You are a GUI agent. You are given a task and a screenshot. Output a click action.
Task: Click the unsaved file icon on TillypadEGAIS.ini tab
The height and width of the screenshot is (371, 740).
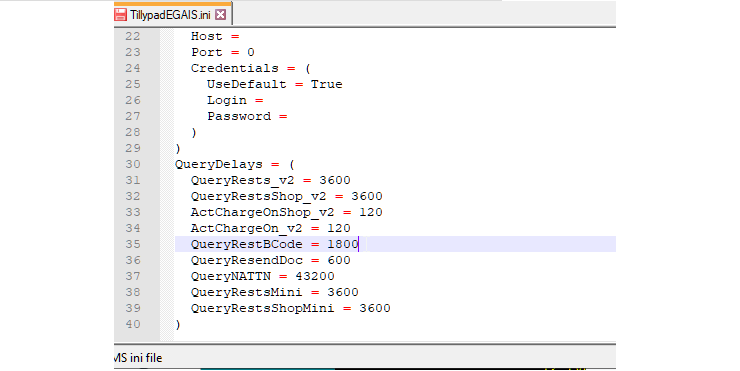pos(121,15)
